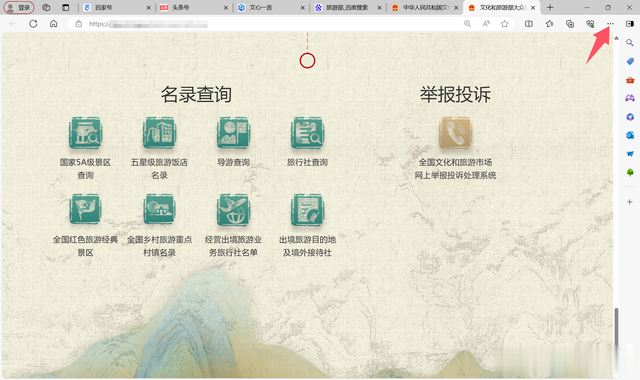
Task: Open the 国家5A级景区查询 icon
Action: [85, 133]
